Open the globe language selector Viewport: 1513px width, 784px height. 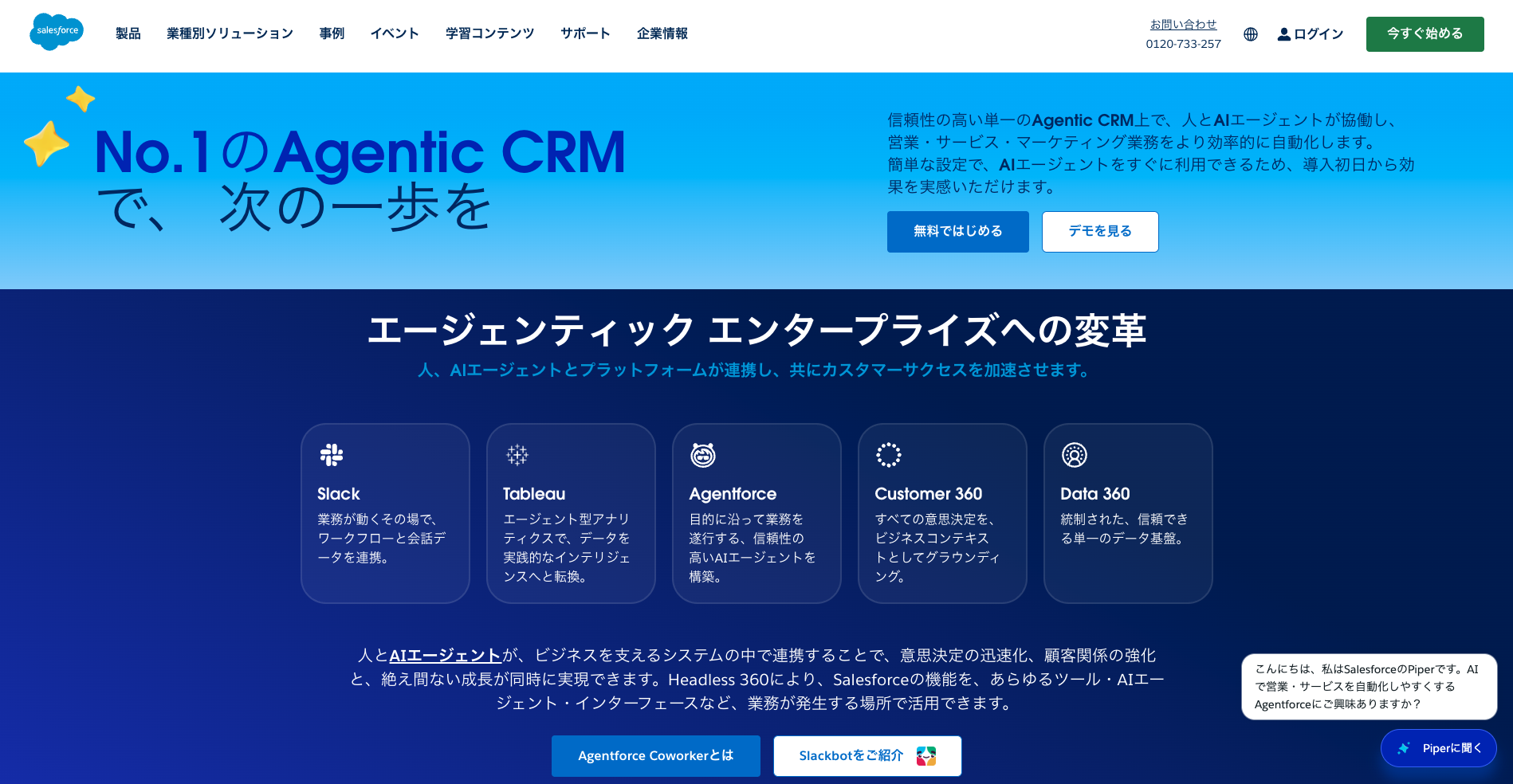point(1251,34)
